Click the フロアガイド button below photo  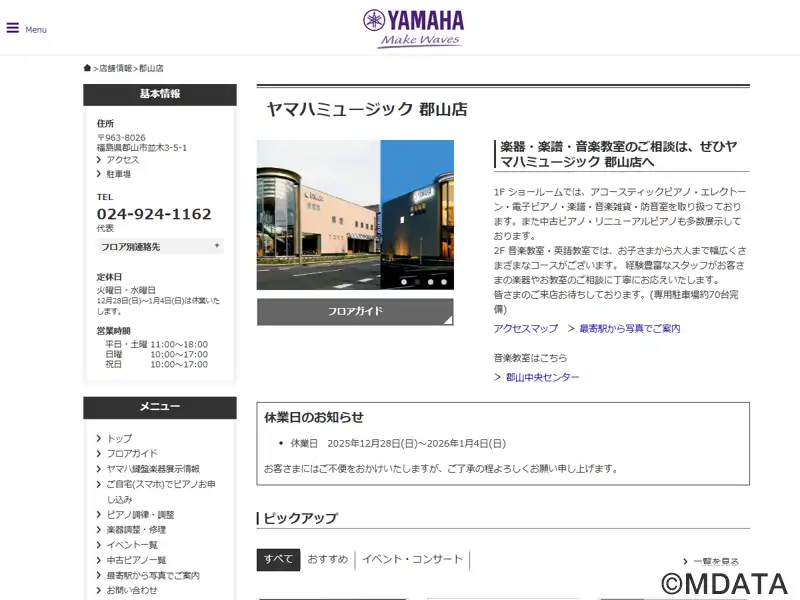coord(355,311)
